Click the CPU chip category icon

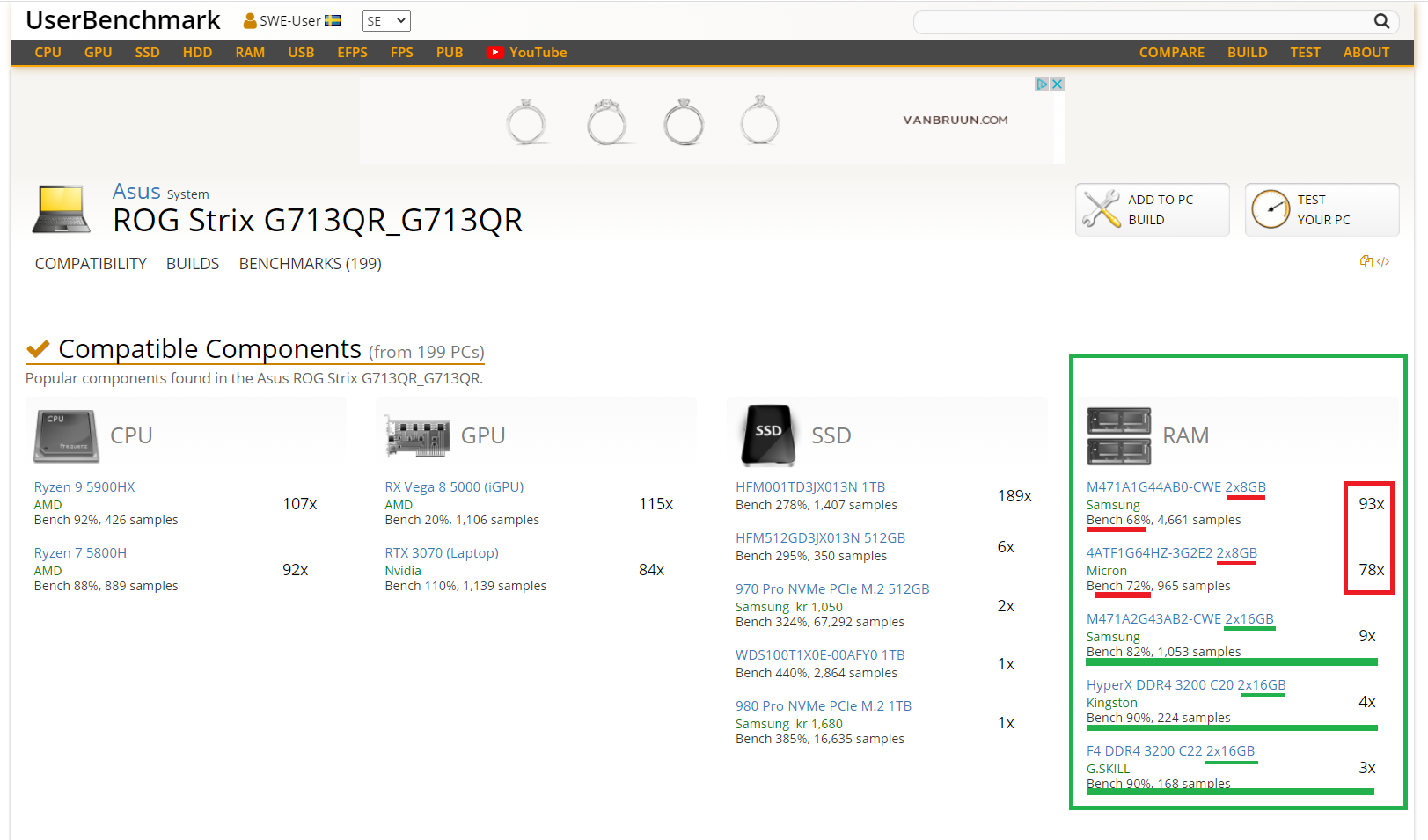(66, 436)
